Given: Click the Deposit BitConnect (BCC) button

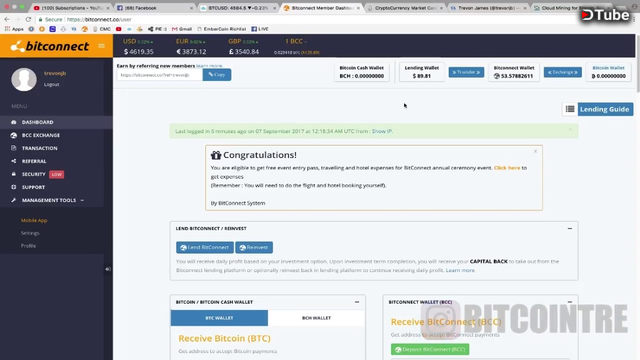Looking at the screenshot, I should 430,349.
